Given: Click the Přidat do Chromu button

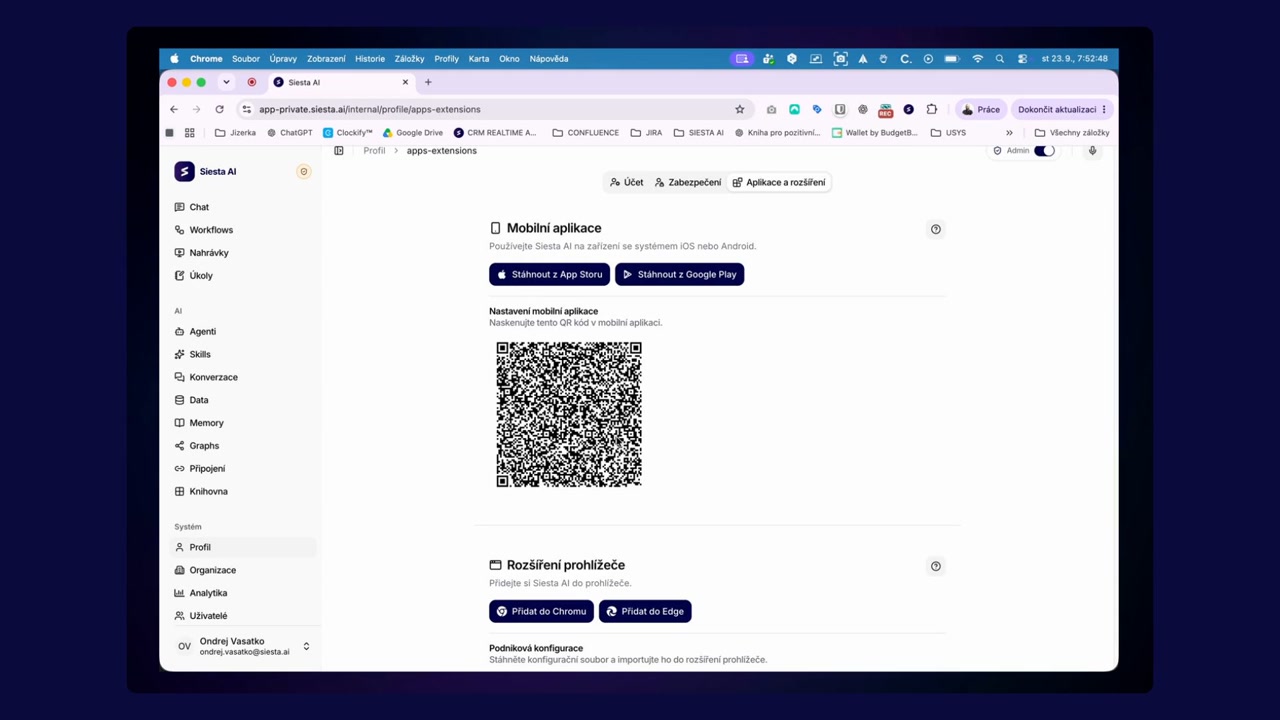Looking at the screenshot, I should (541, 611).
